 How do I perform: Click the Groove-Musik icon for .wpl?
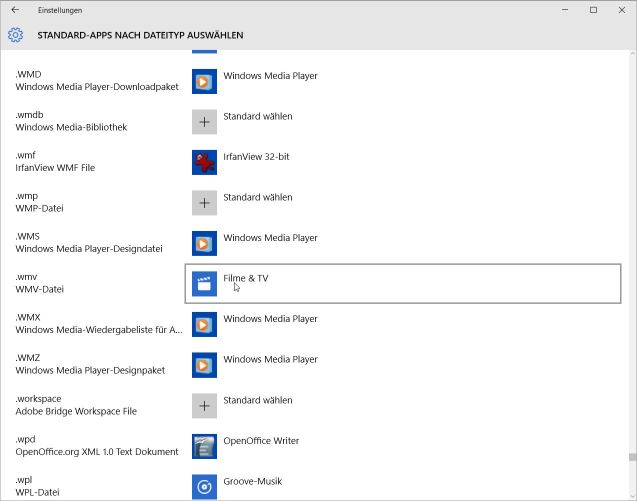click(204, 487)
